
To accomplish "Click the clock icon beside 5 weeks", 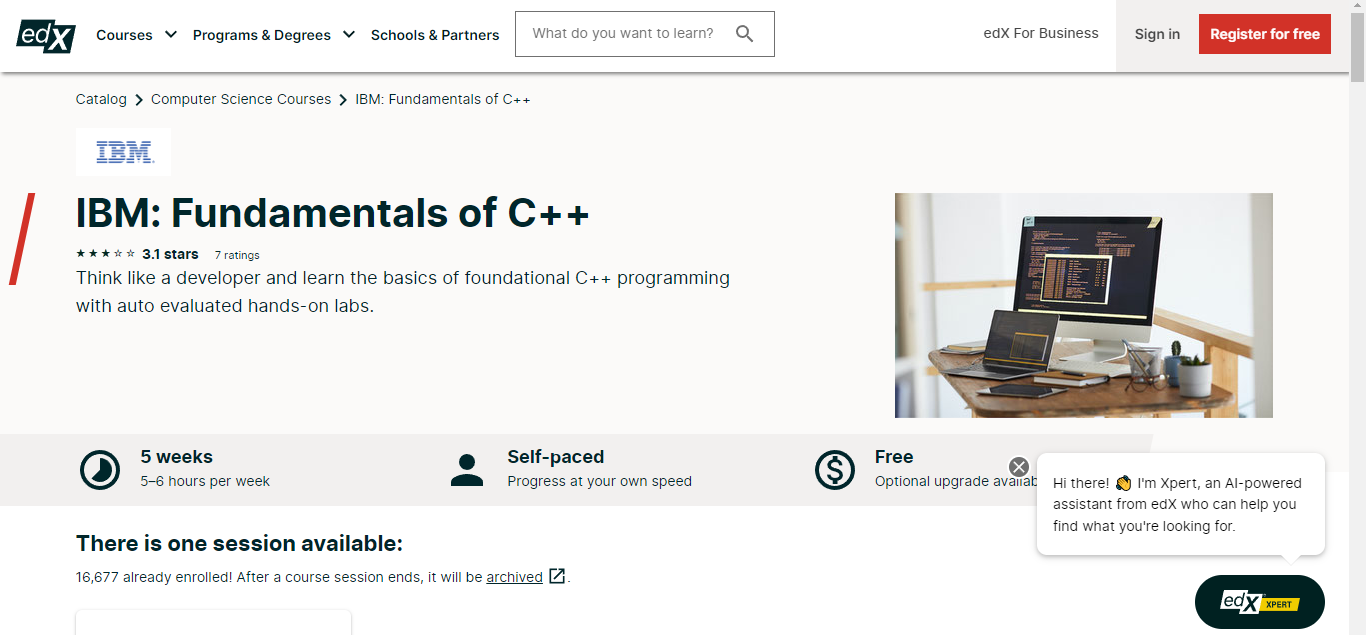I will pos(100,469).
